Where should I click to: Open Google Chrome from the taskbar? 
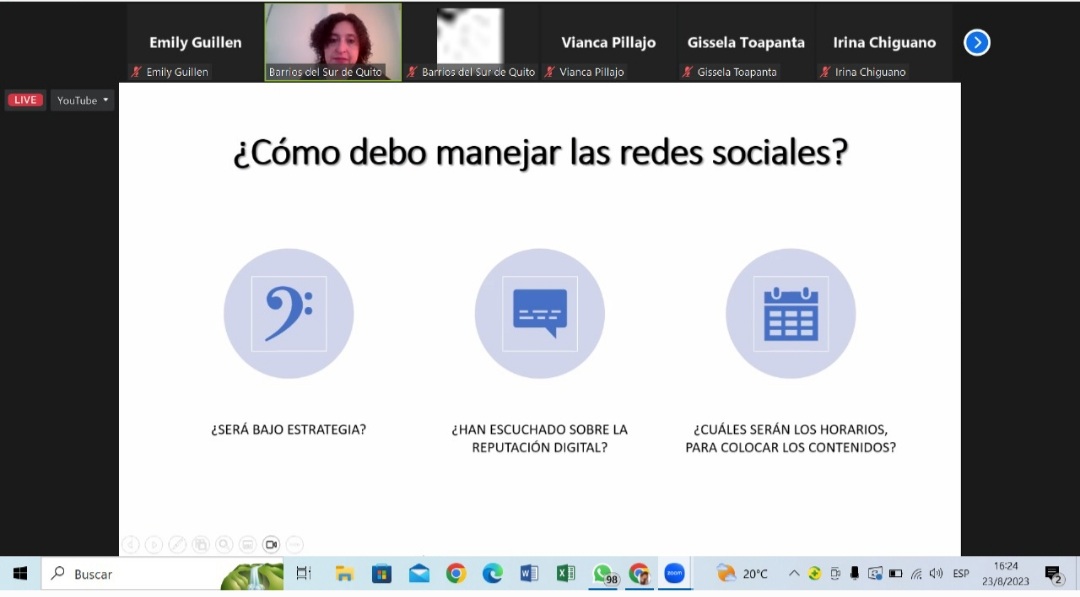point(455,573)
